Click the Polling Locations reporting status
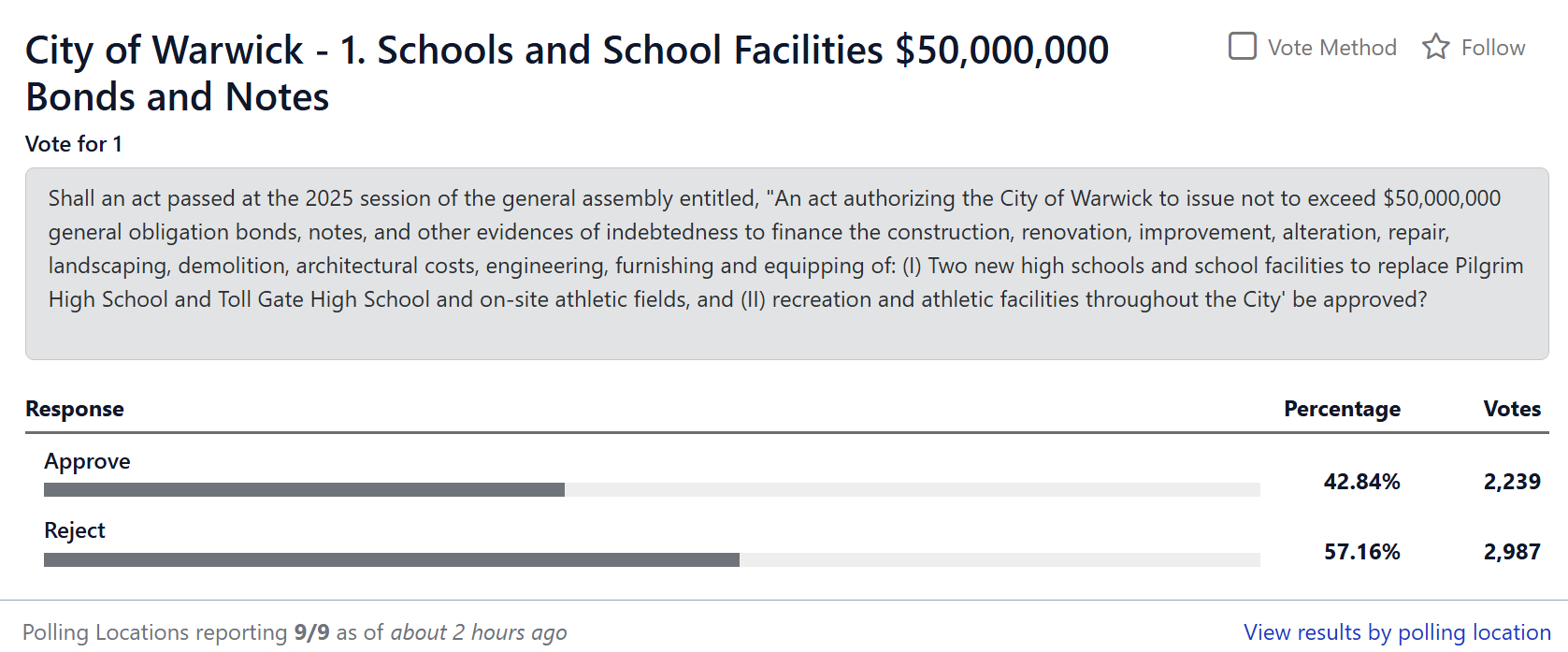 (x=295, y=632)
